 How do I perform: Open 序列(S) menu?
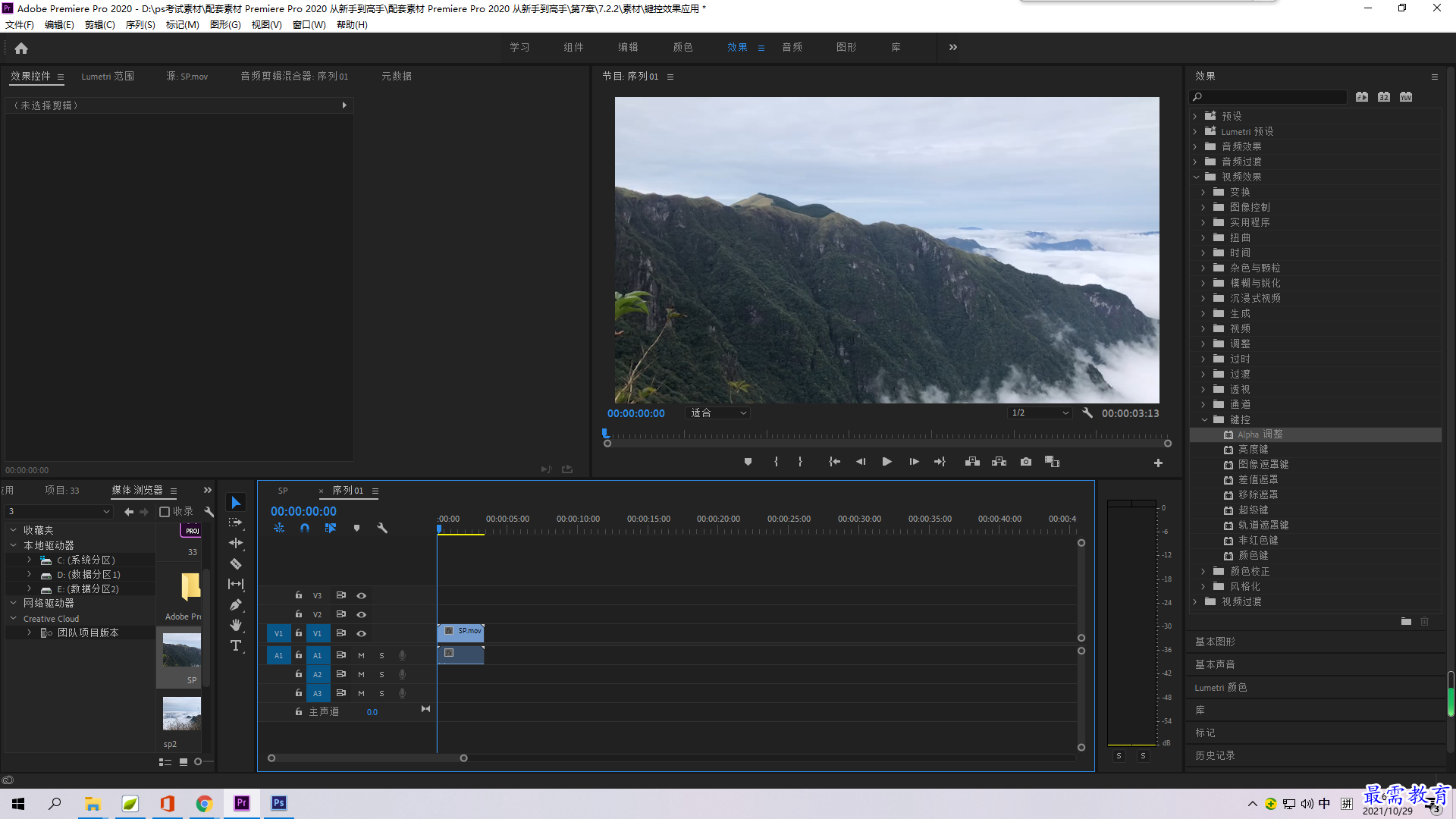click(140, 25)
